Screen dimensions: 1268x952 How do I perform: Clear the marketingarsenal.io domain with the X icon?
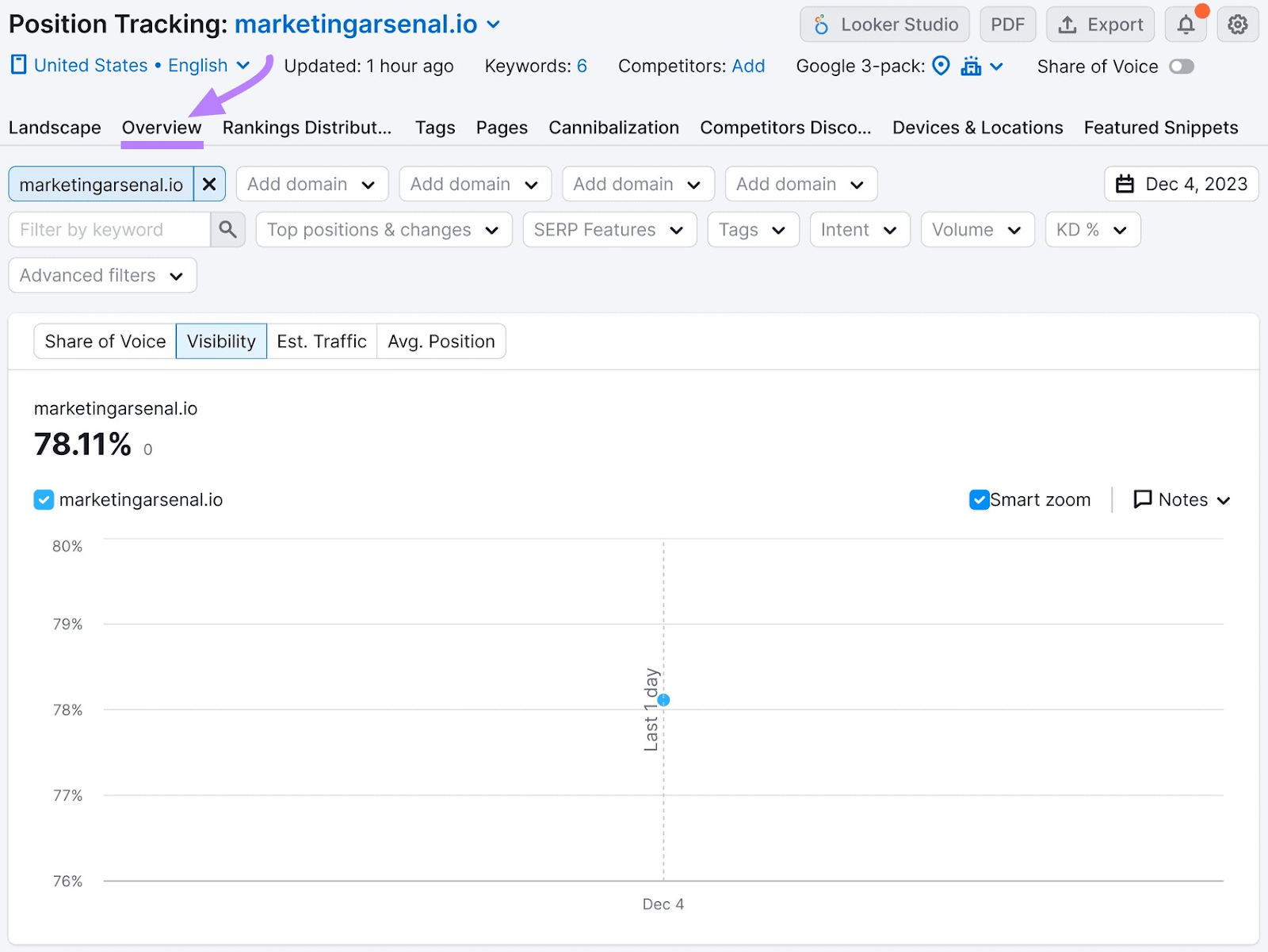(209, 183)
